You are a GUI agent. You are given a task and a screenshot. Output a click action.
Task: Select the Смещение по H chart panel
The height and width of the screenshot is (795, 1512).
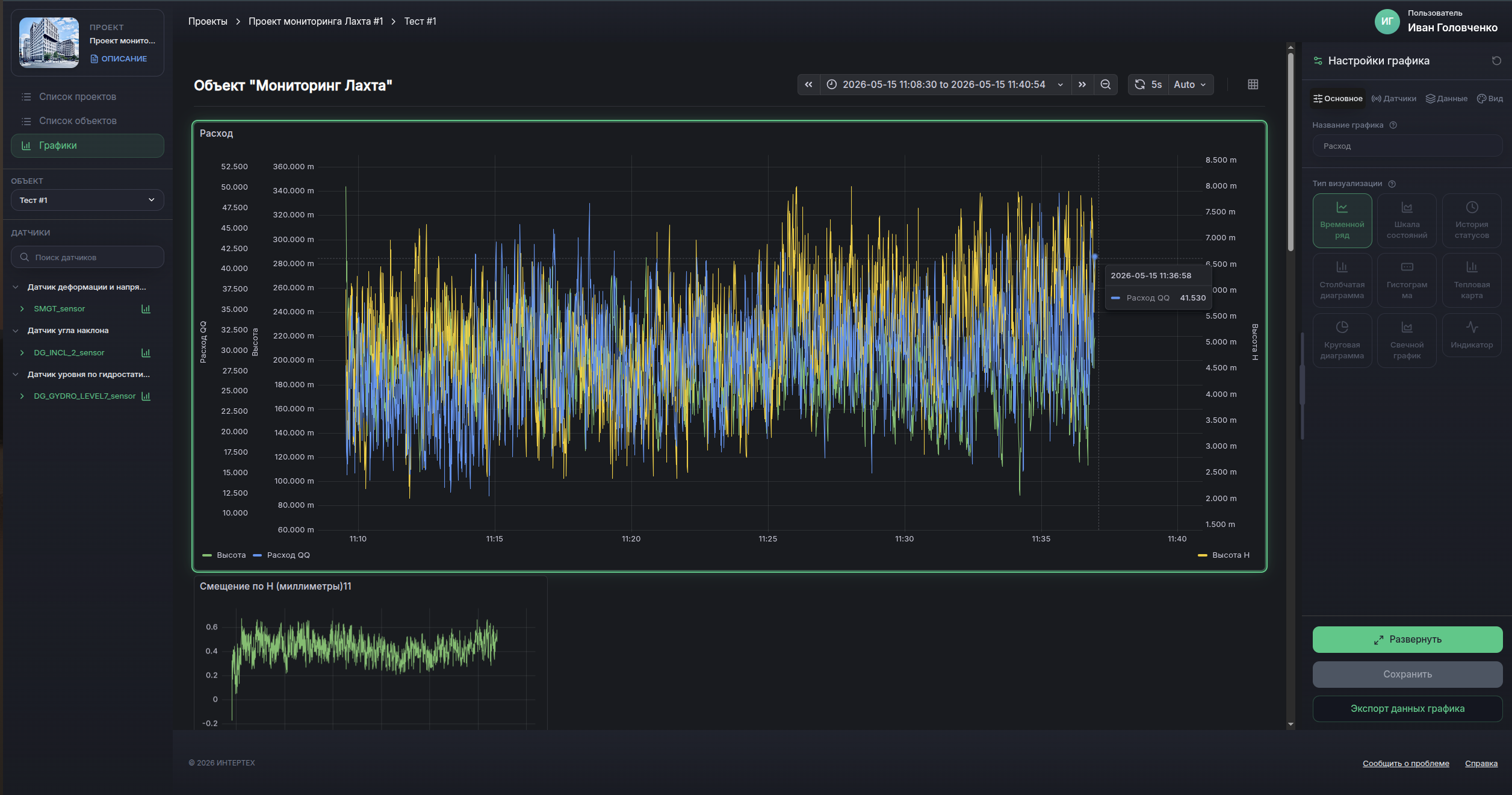[370, 653]
